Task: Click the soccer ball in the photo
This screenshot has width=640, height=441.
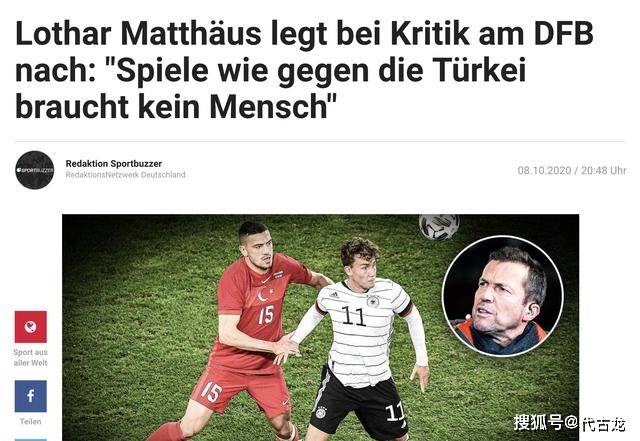Action: (439, 226)
